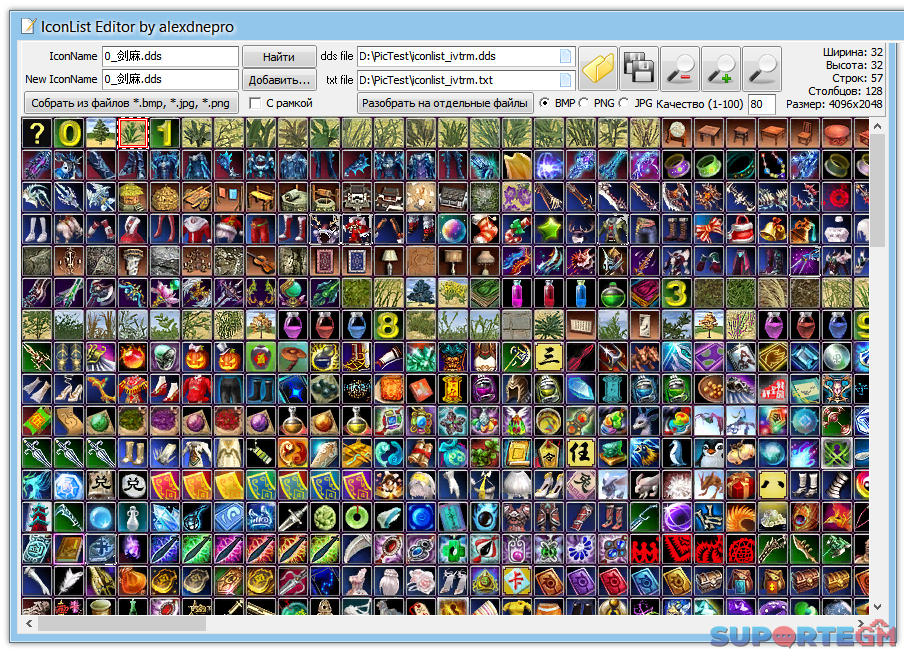Image resolution: width=907 pixels, height=653 pixels.
Task: Select the JPG format radio button
Action: [624, 102]
